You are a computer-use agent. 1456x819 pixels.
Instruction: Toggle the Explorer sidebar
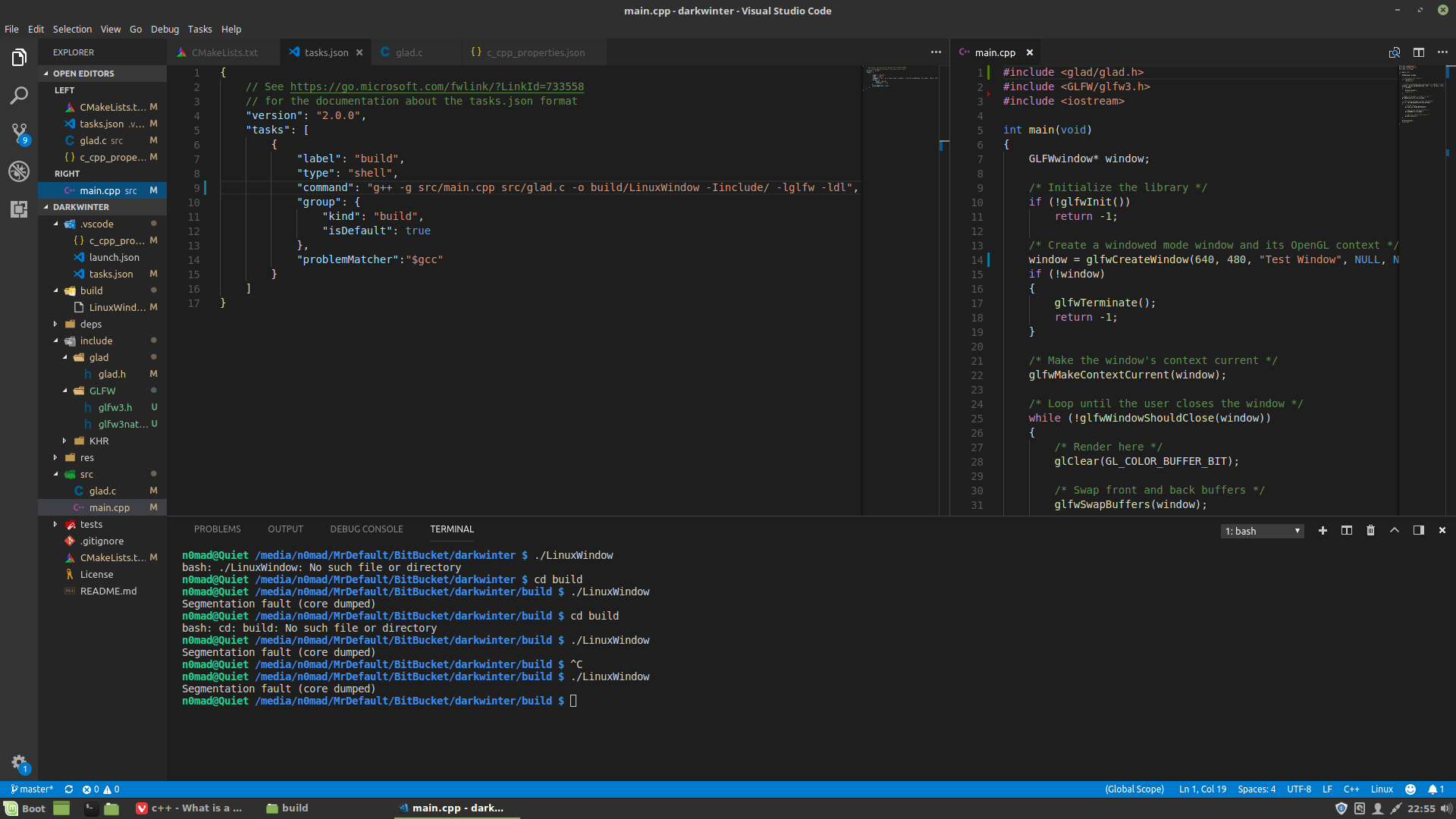pyautogui.click(x=19, y=57)
